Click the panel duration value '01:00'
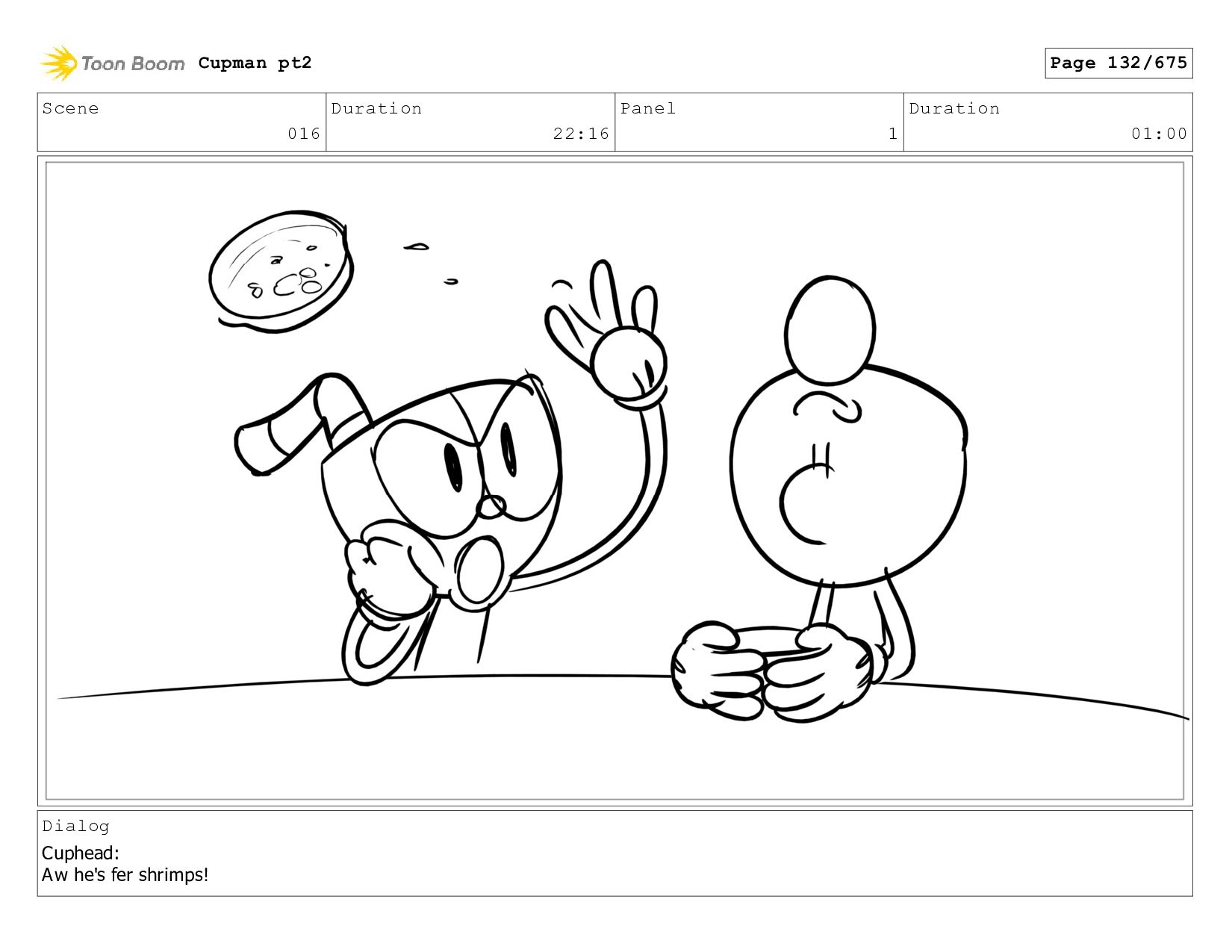 (x=1159, y=134)
